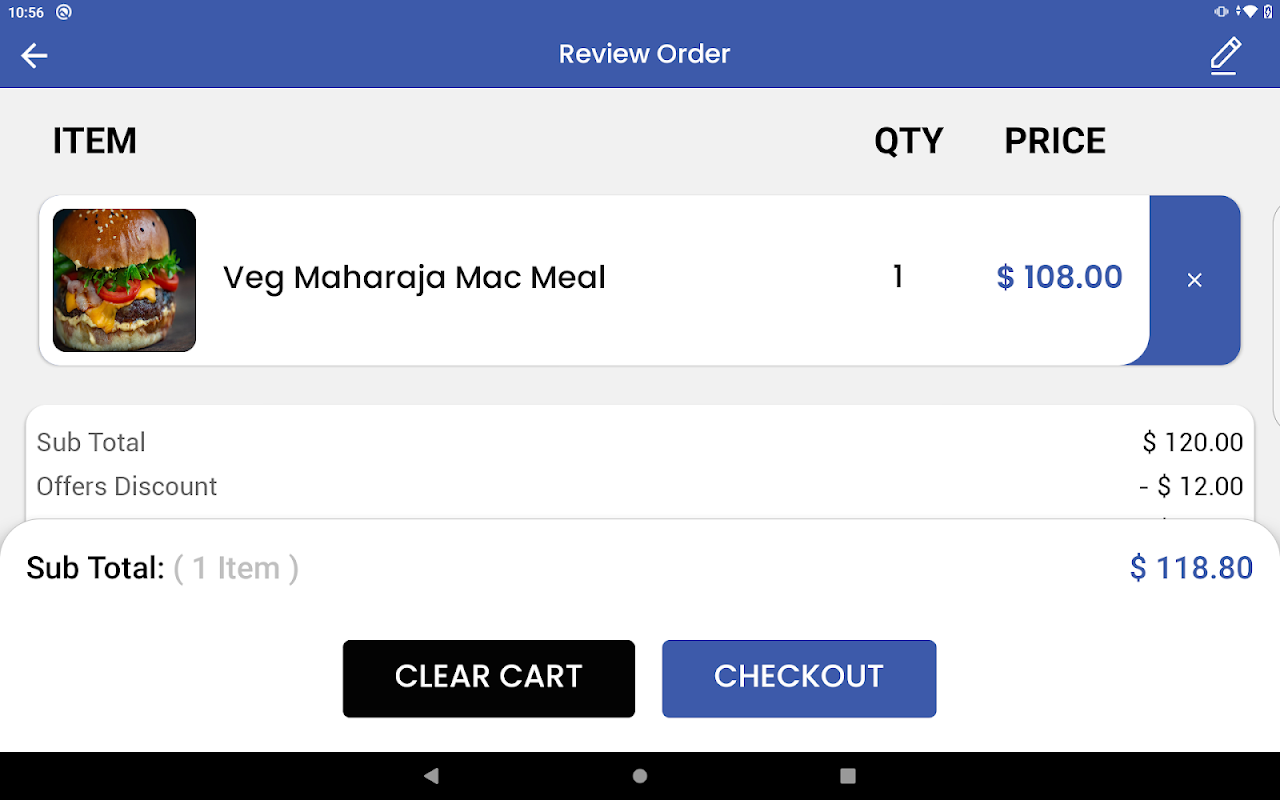Tap Android home circle button
The width and height of the screenshot is (1280, 800).
click(x=640, y=776)
